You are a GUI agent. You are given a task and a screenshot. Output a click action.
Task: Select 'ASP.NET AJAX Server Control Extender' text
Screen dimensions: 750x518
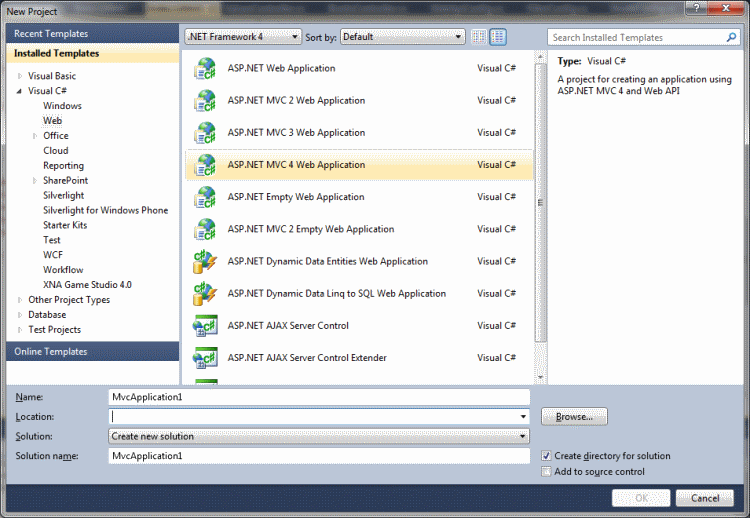point(307,358)
